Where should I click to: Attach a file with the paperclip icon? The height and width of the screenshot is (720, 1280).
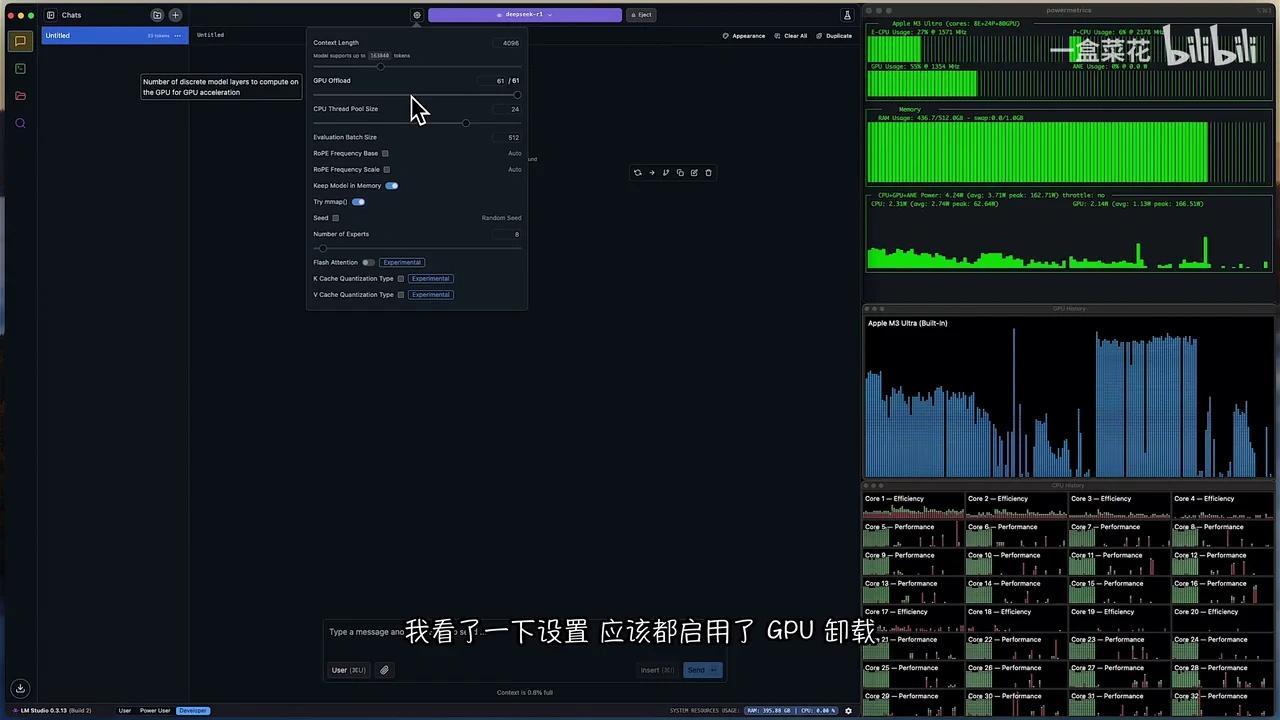tap(384, 670)
